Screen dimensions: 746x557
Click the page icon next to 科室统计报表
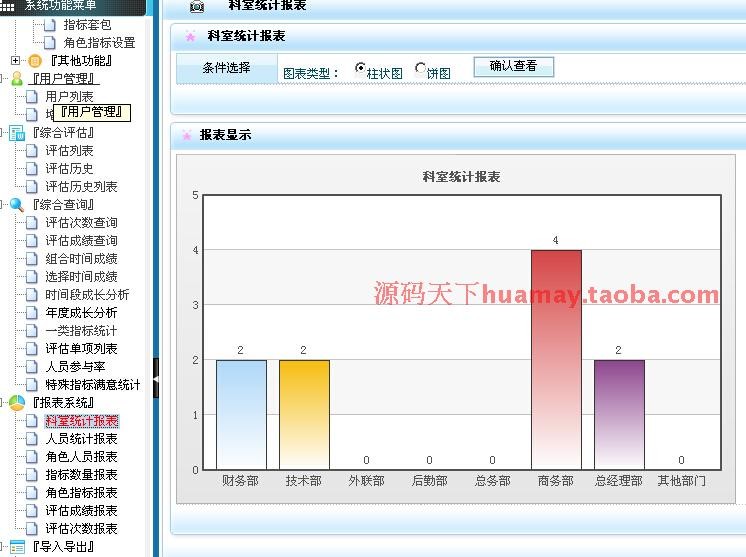point(32,421)
